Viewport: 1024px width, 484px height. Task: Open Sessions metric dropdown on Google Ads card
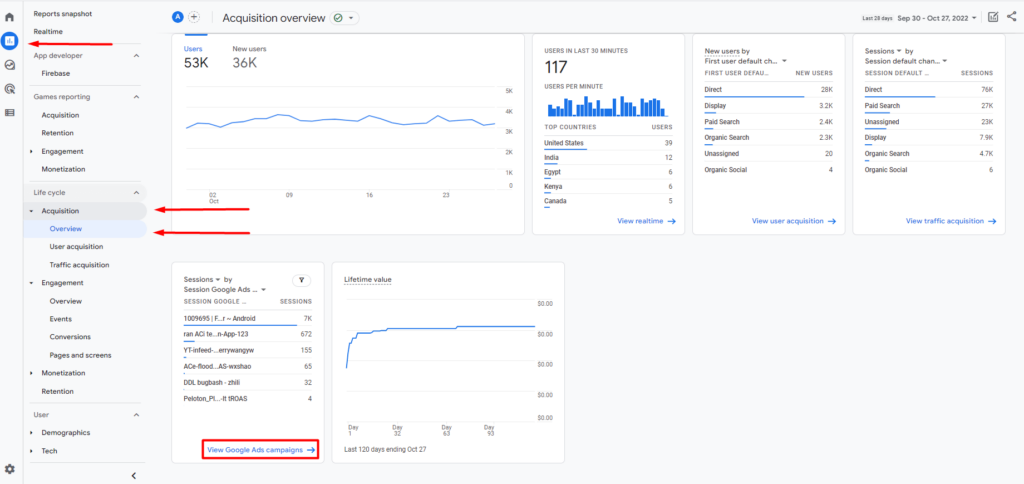(x=202, y=279)
